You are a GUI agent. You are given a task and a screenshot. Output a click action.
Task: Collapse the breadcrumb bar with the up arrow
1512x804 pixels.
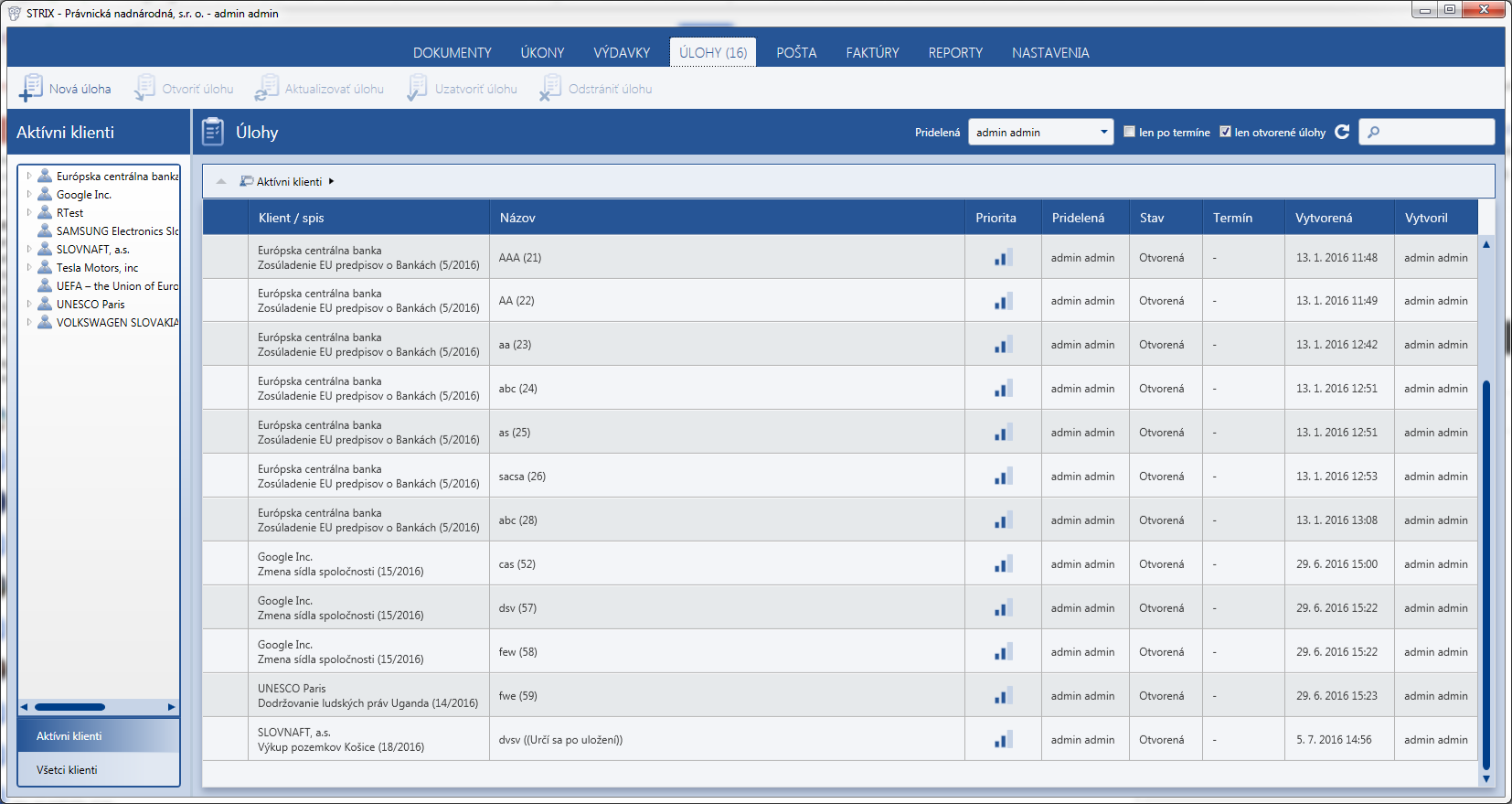tap(221, 181)
